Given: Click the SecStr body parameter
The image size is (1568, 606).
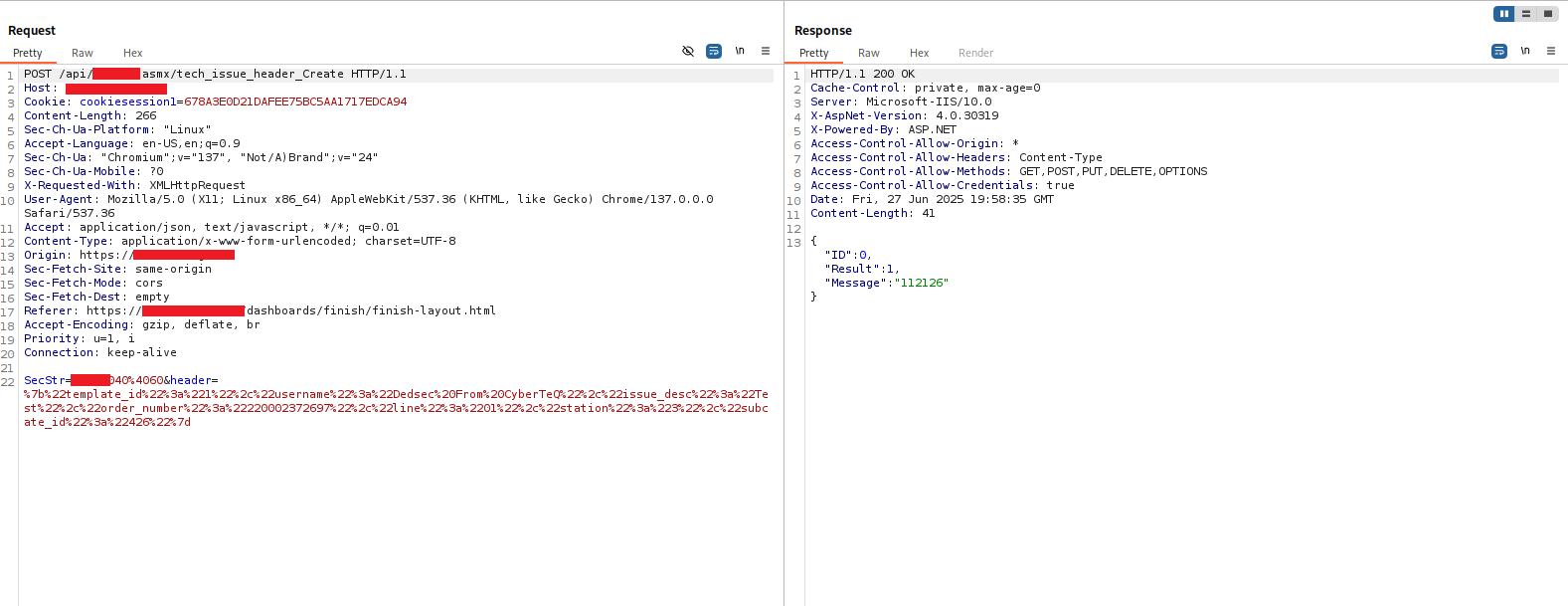Looking at the screenshot, I should pyautogui.click(x=93, y=380).
